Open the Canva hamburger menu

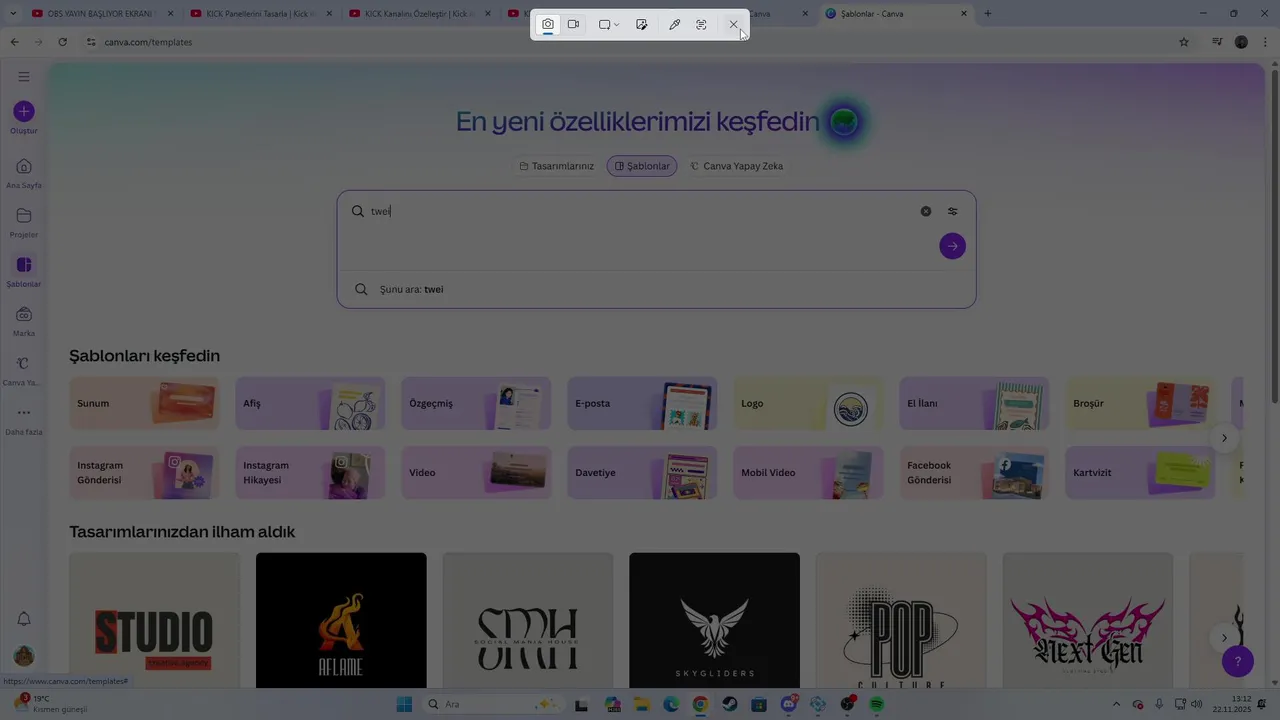click(24, 76)
